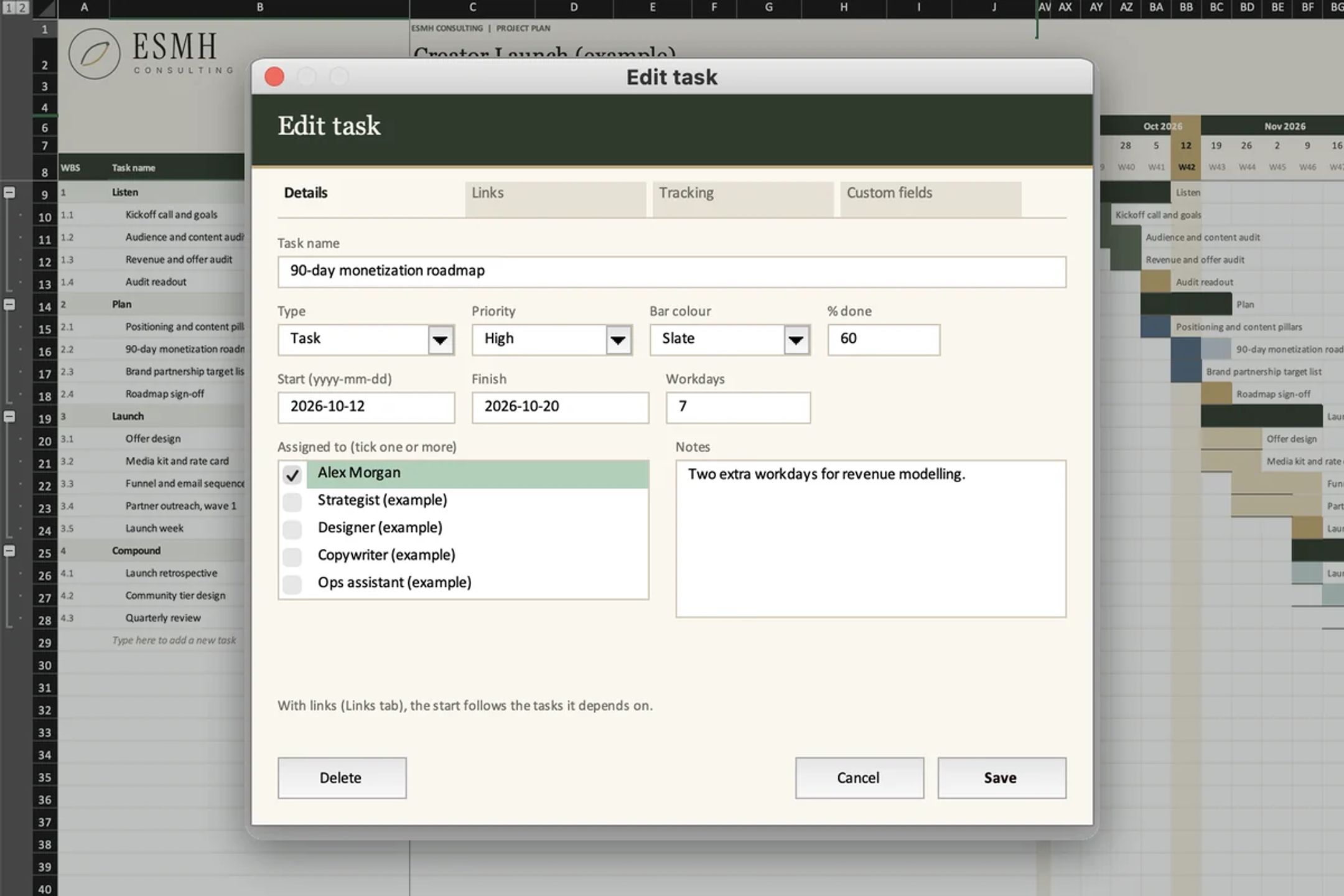Select outline level 1 button
The width and height of the screenshot is (1344, 896).
tap(8, 7)
